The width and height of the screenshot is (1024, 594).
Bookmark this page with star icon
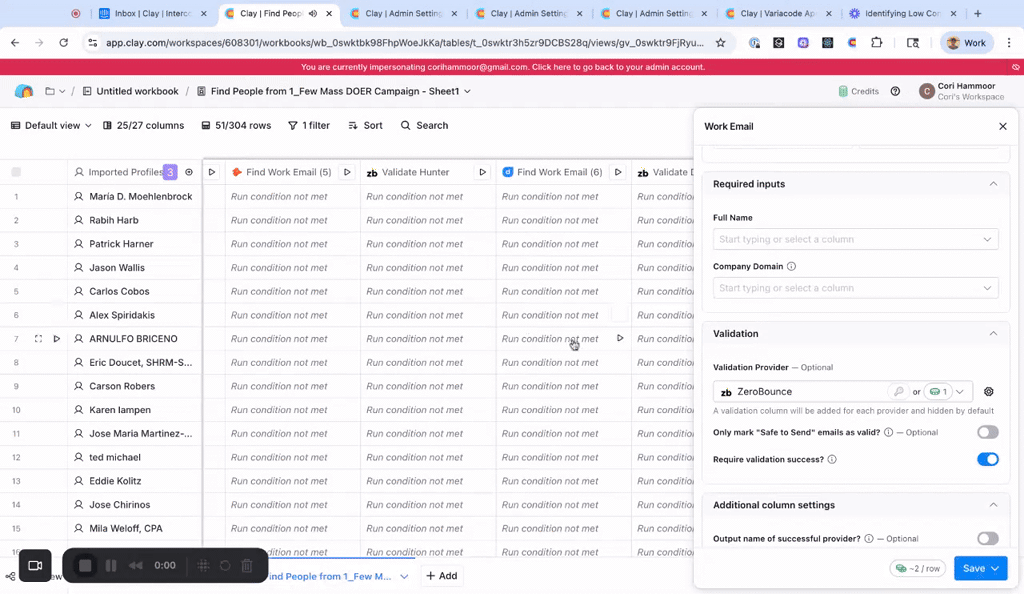(x=720, y=43)
